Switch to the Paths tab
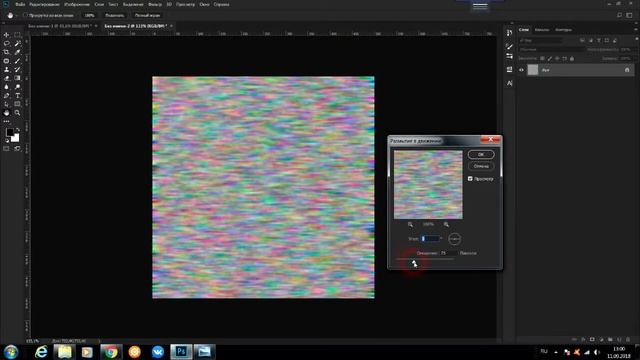Viewport: 640px width, 360px height. pos(564,30)
